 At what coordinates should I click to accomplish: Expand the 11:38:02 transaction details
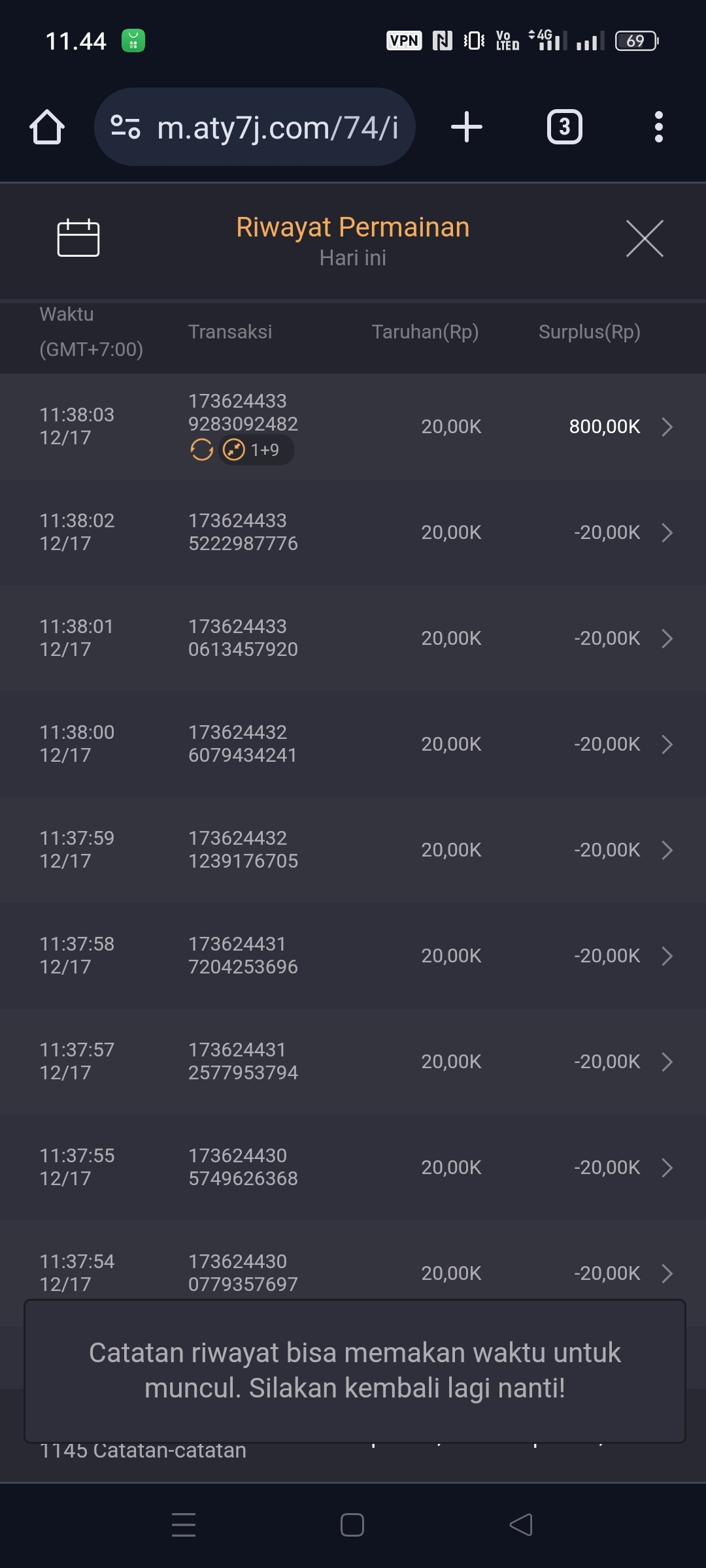[x=667, y=532]
